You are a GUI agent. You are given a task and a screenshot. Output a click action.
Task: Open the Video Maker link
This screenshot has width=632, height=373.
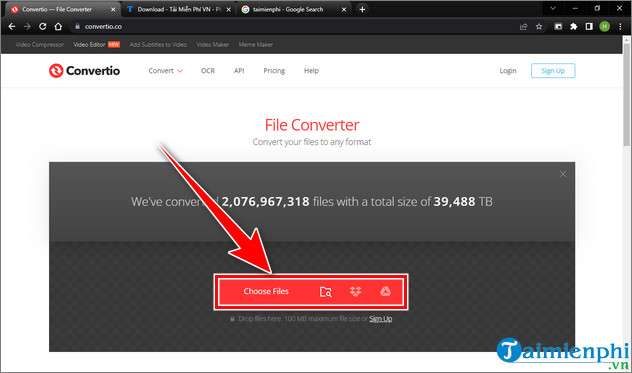[x=212, y=44]
